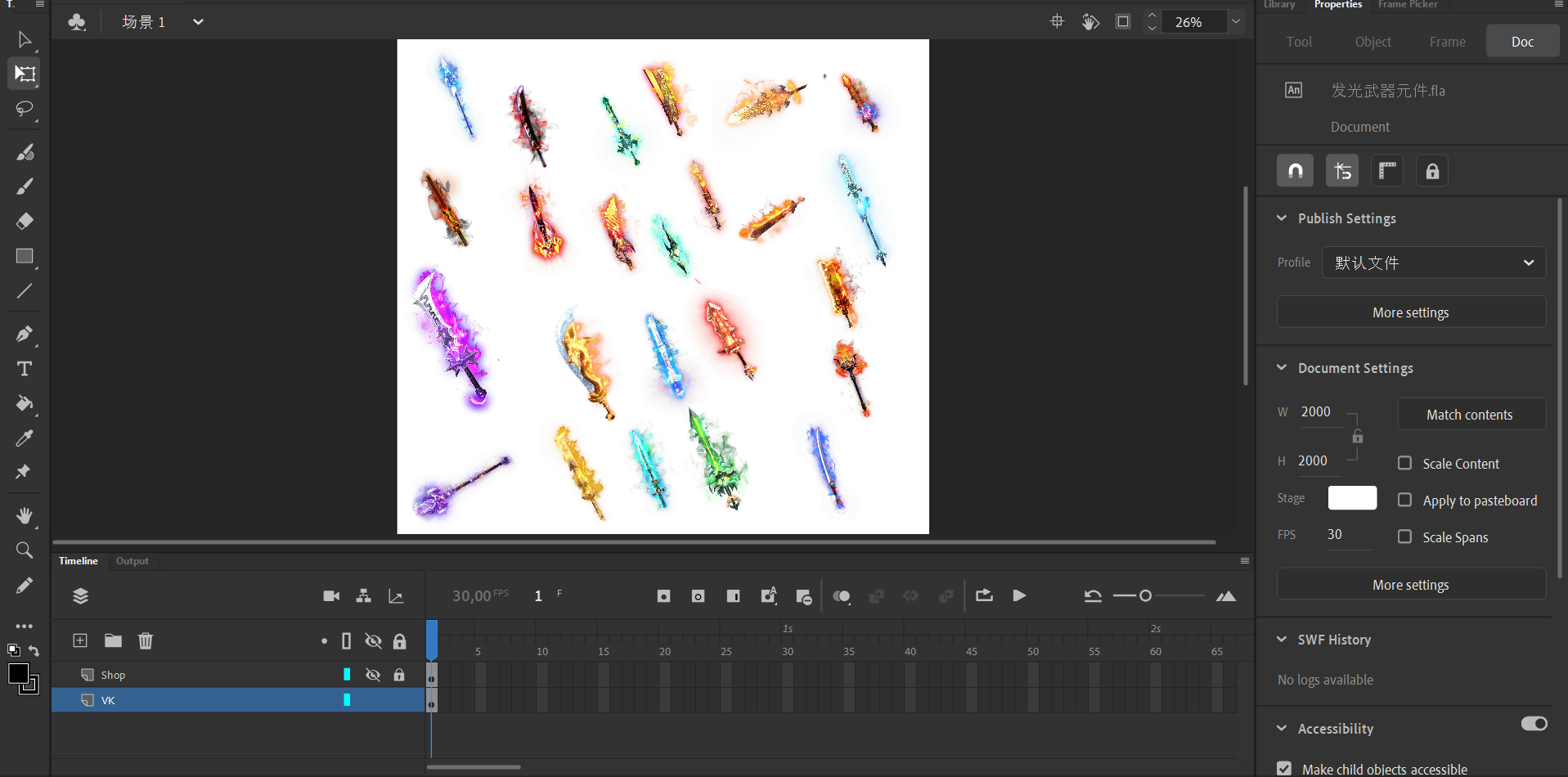Activate the Hand tool
The image size is (1568, 777).
click(25, 515)
